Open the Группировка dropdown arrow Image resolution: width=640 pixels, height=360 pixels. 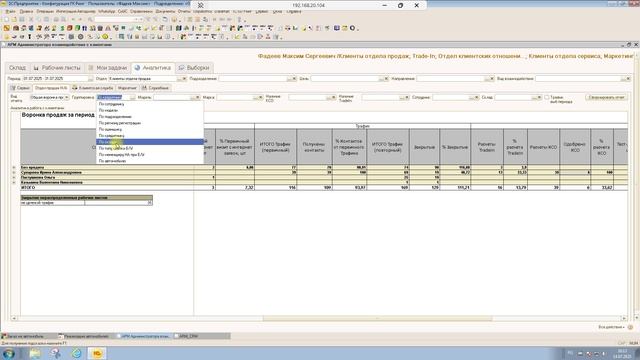pos(132,98)
